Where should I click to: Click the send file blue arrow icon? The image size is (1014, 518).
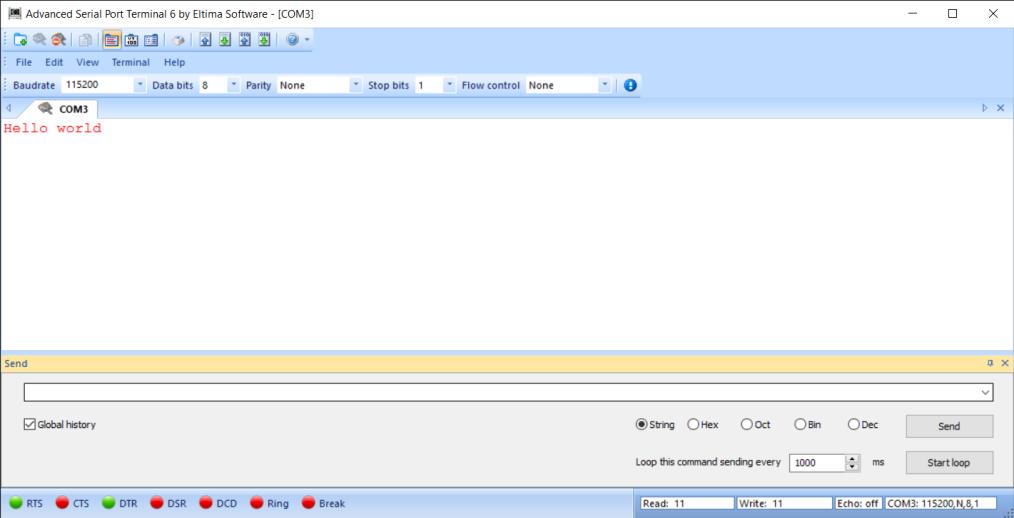click(205, 40)
